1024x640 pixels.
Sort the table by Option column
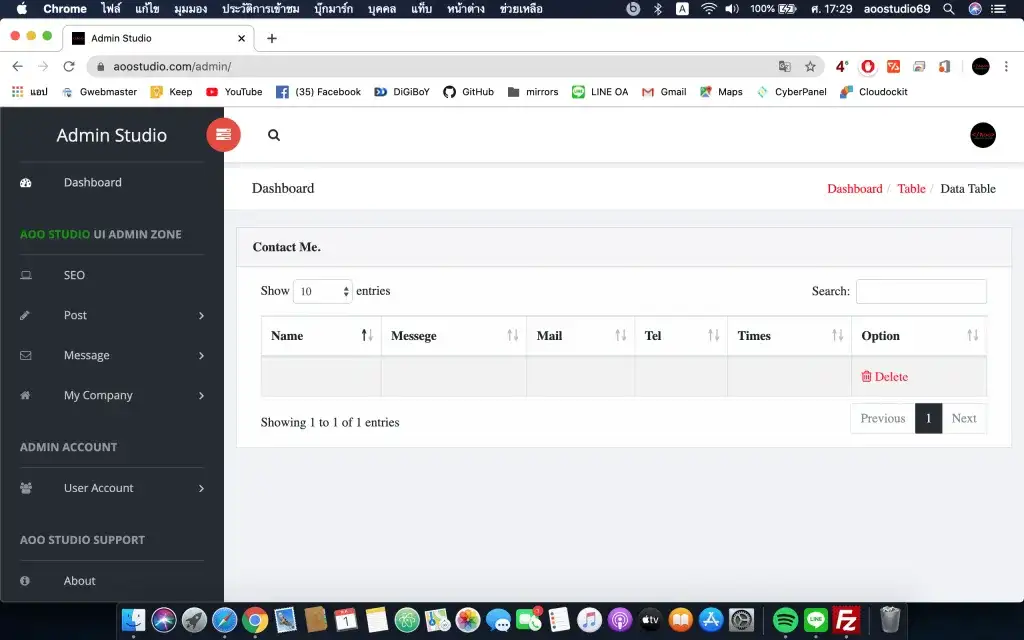[x=919, y=336]
